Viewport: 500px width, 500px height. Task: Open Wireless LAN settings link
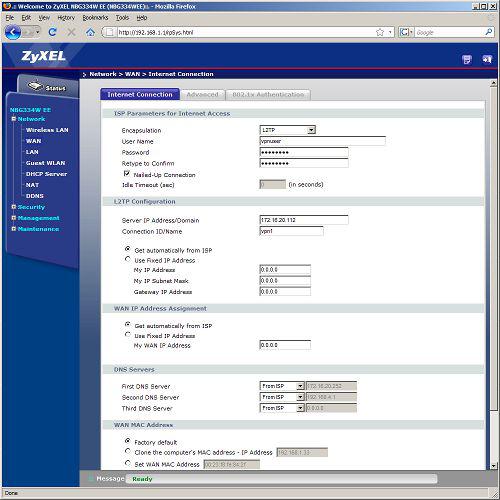tap(47, 130)
